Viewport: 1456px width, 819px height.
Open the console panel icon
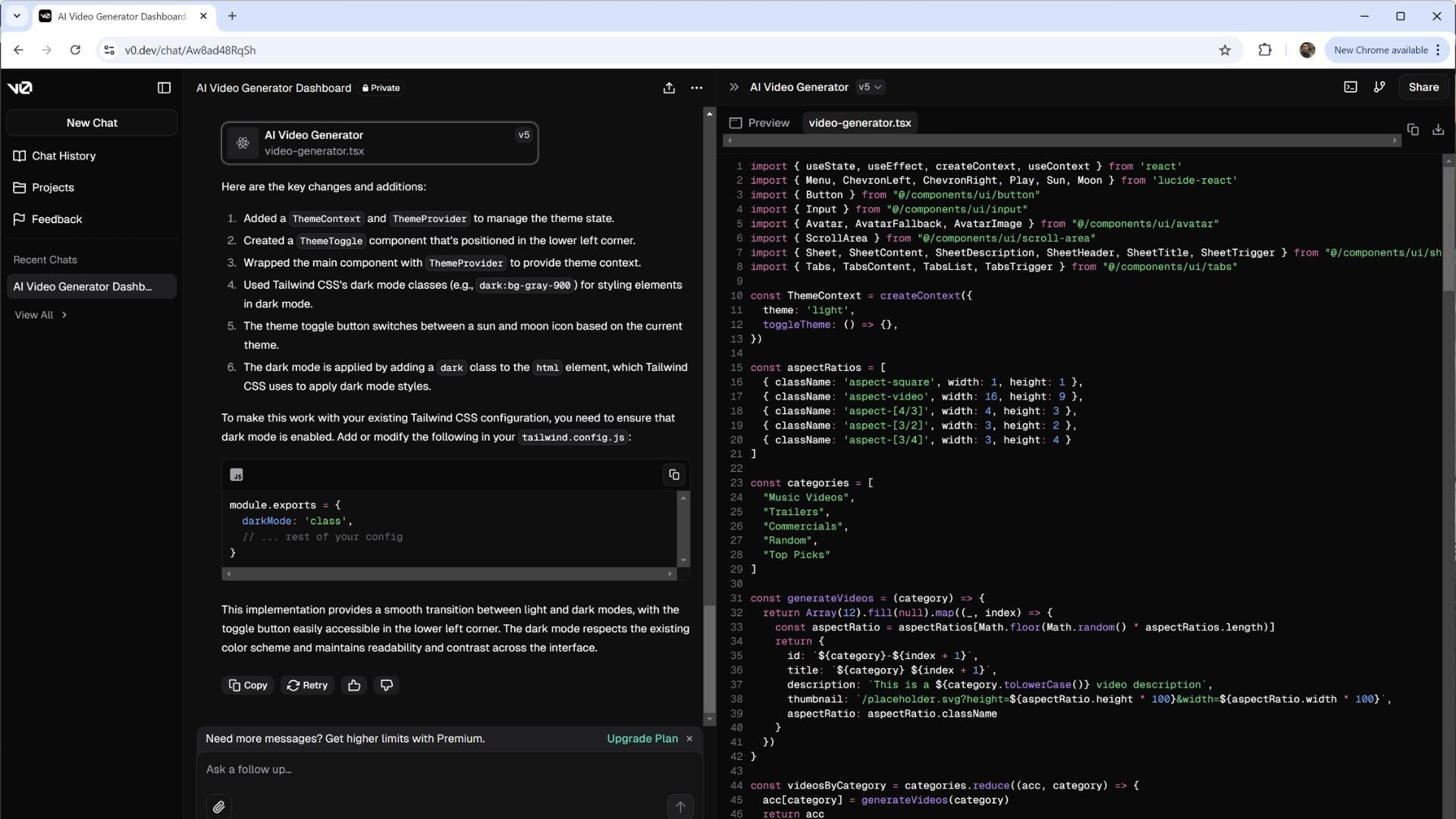click(1351, 87)
